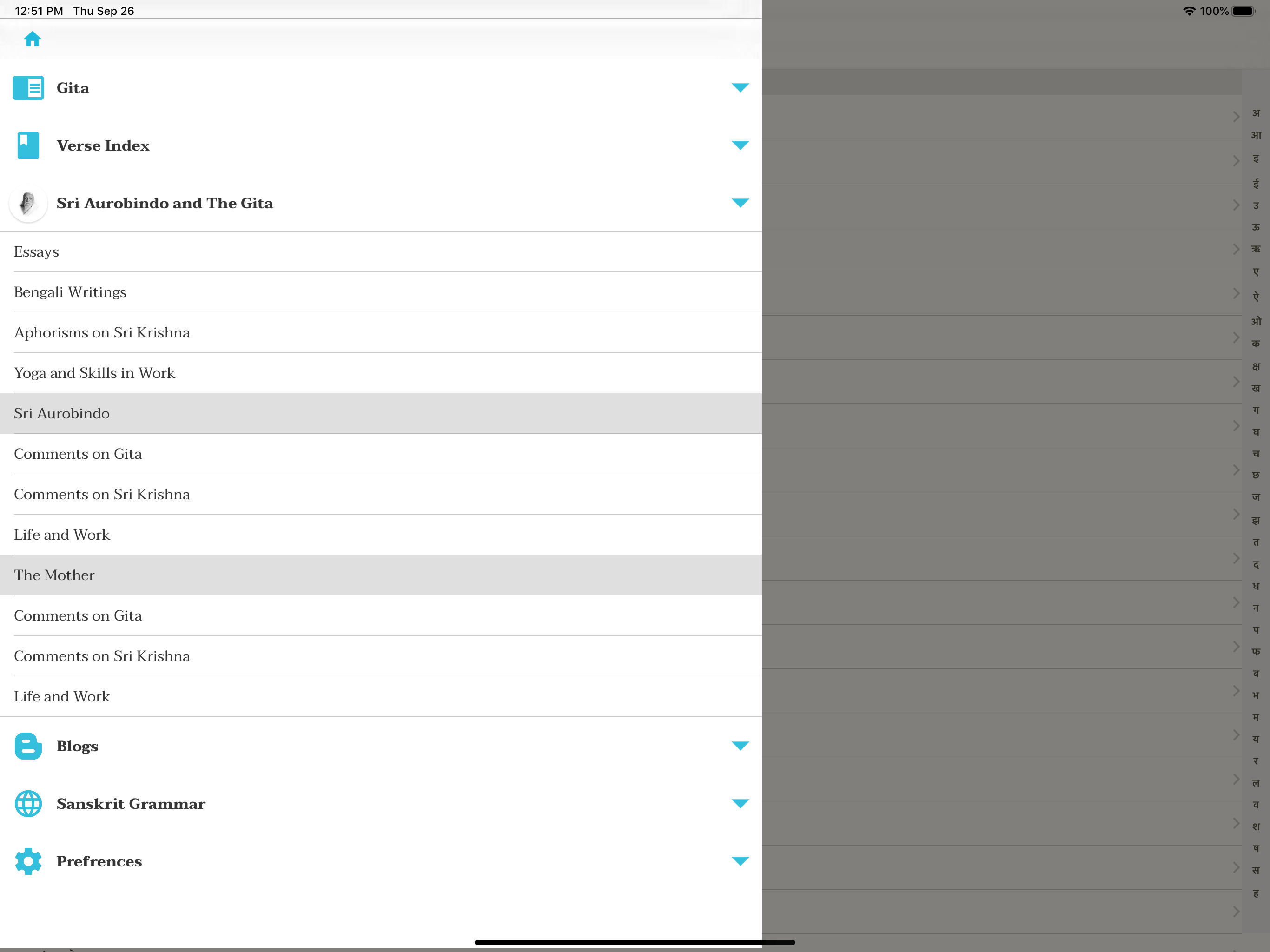Jump to घ in the alphabet index
The image size is (1270, 952).
pyautogui.click(x=1256, y=432)
